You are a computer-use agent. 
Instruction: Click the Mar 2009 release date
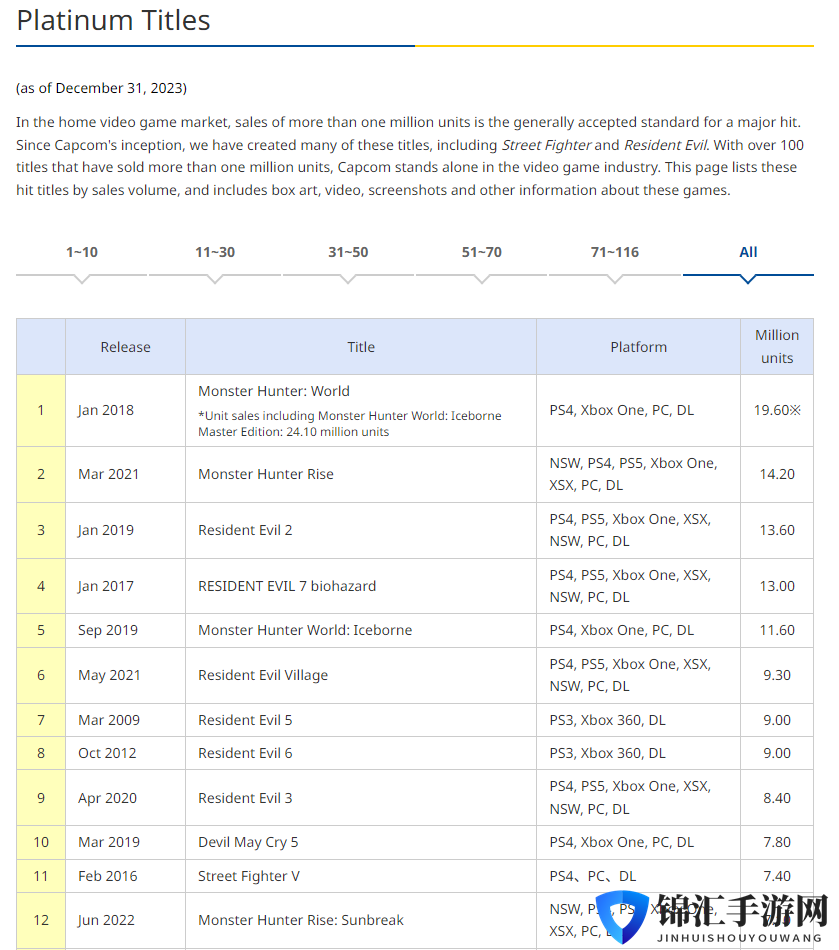(109, 720)
